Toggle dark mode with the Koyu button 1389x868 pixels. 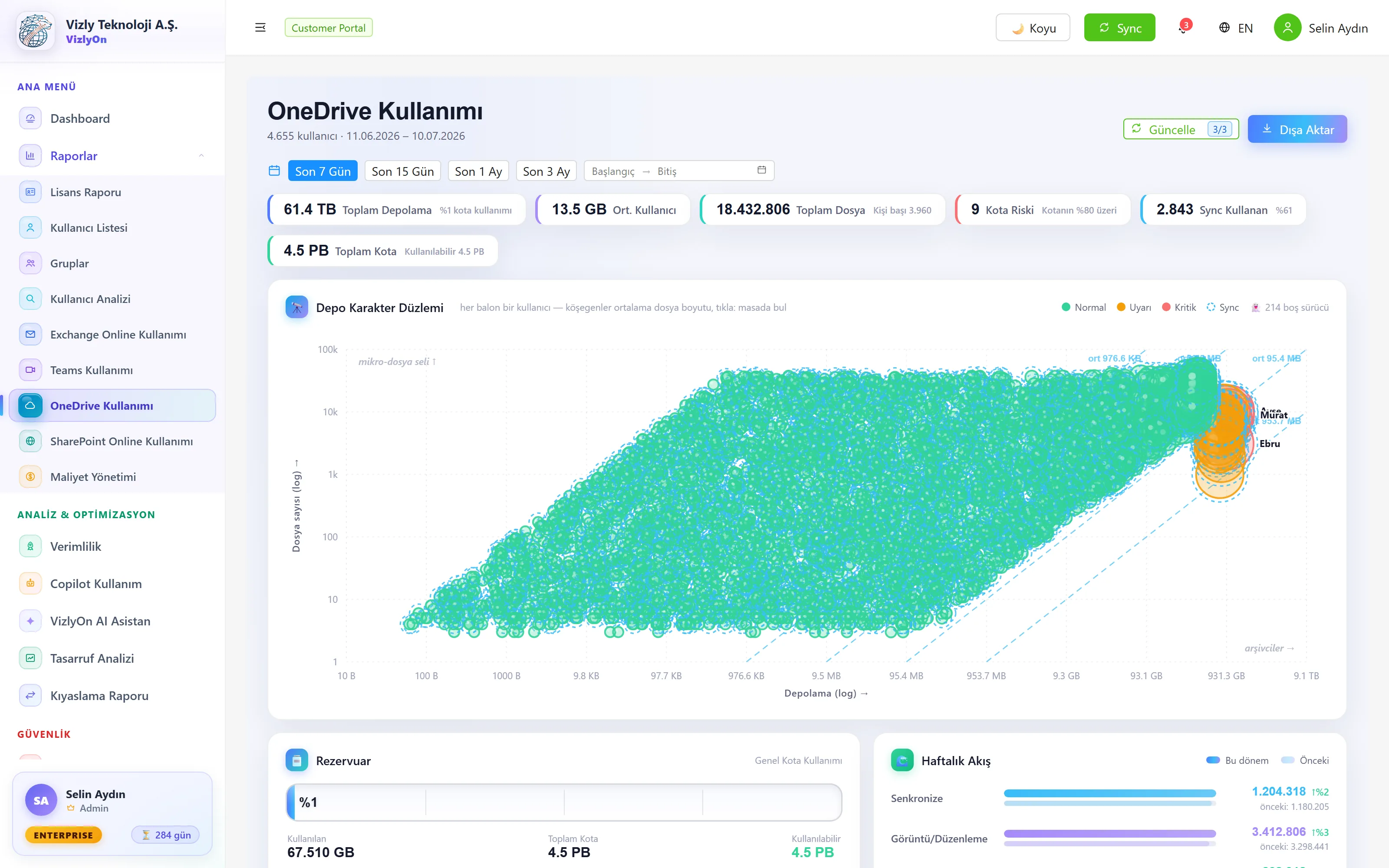click(1033, 27)
